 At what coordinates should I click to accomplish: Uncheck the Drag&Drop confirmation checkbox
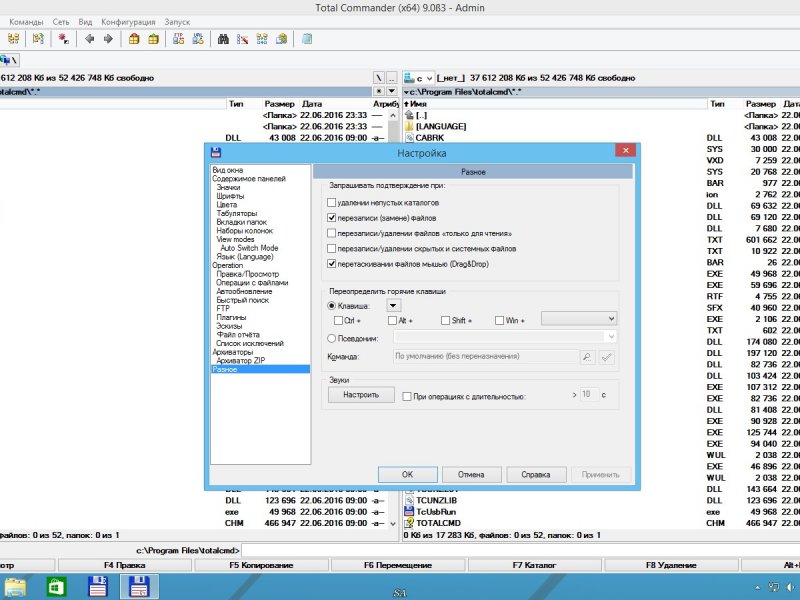pos(332,264)
